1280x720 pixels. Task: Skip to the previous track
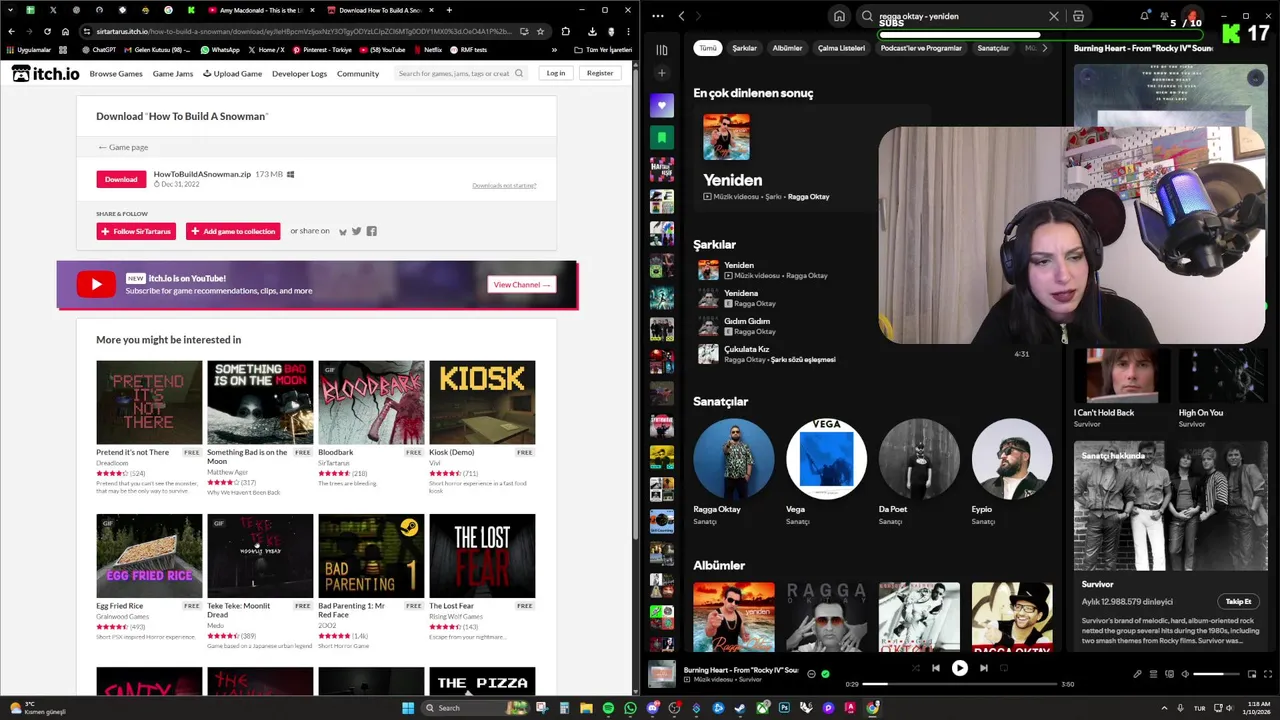935,668
